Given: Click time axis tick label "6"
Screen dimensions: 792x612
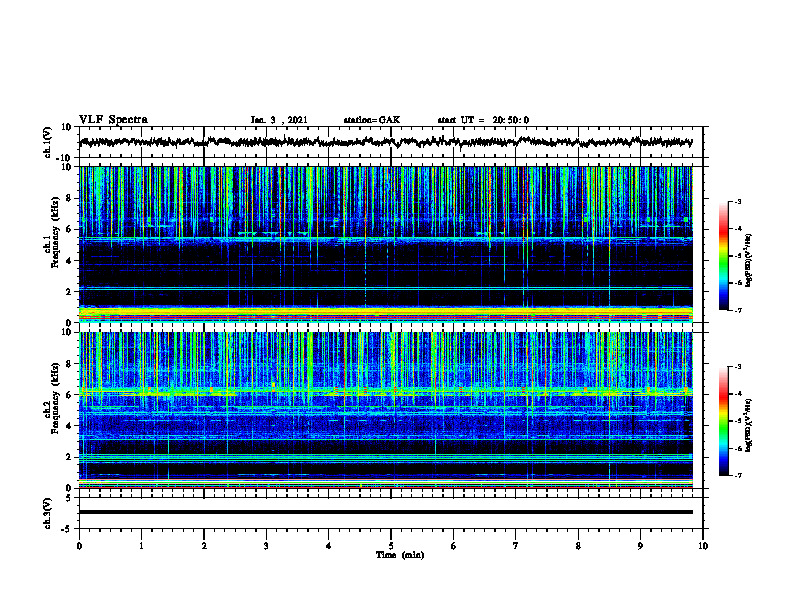Looking at the screenshot, I should point(454,546).
